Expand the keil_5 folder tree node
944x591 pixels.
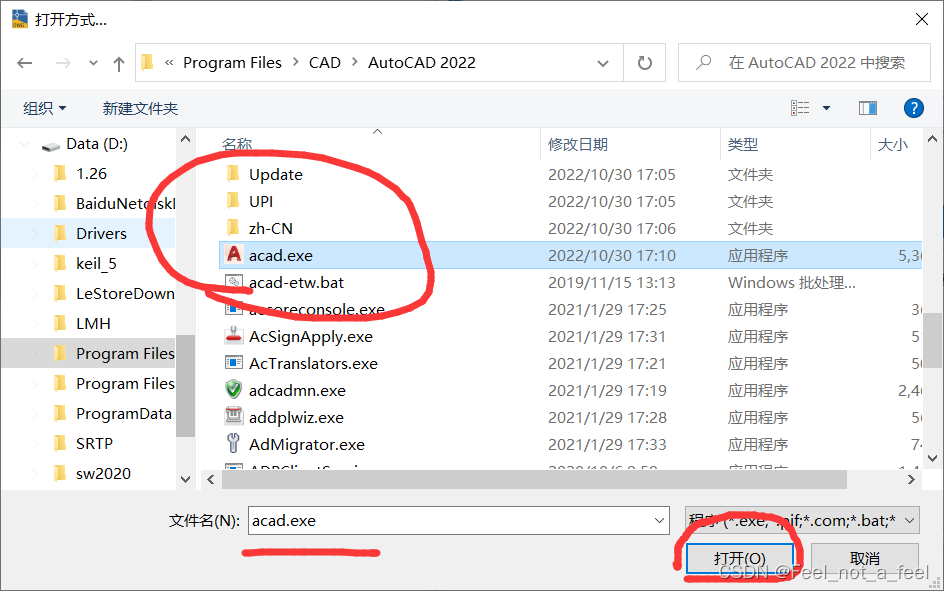point(35,264)
